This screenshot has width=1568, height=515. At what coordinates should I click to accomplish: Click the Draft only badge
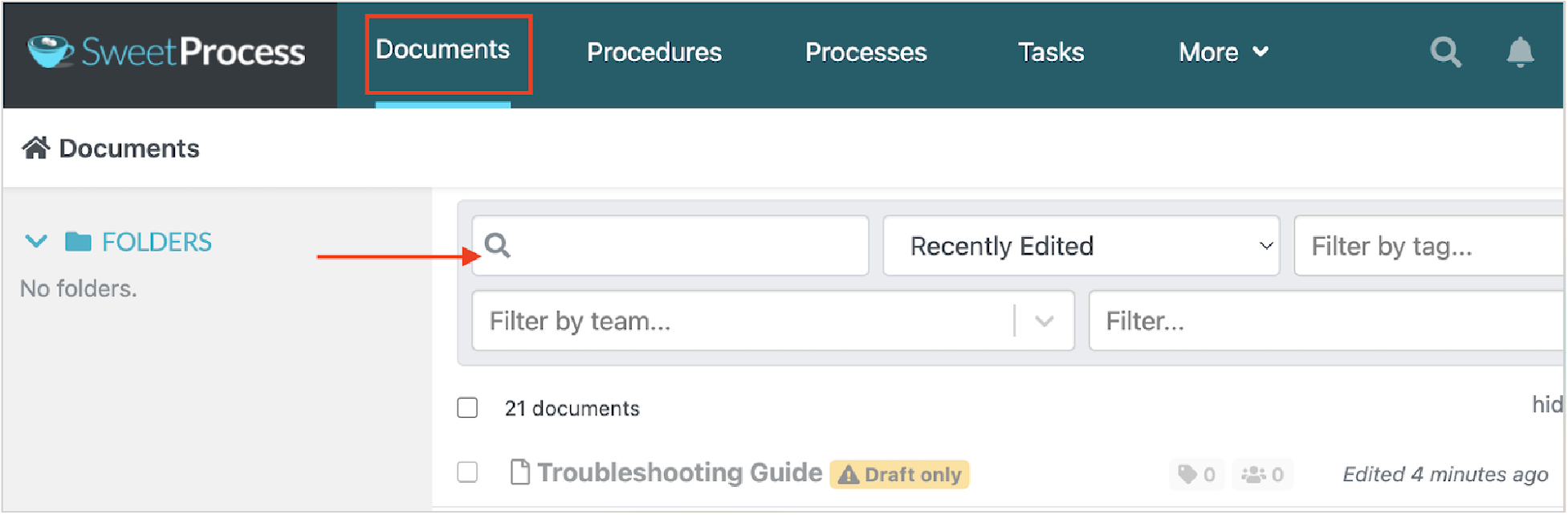(x=899, y=475)
